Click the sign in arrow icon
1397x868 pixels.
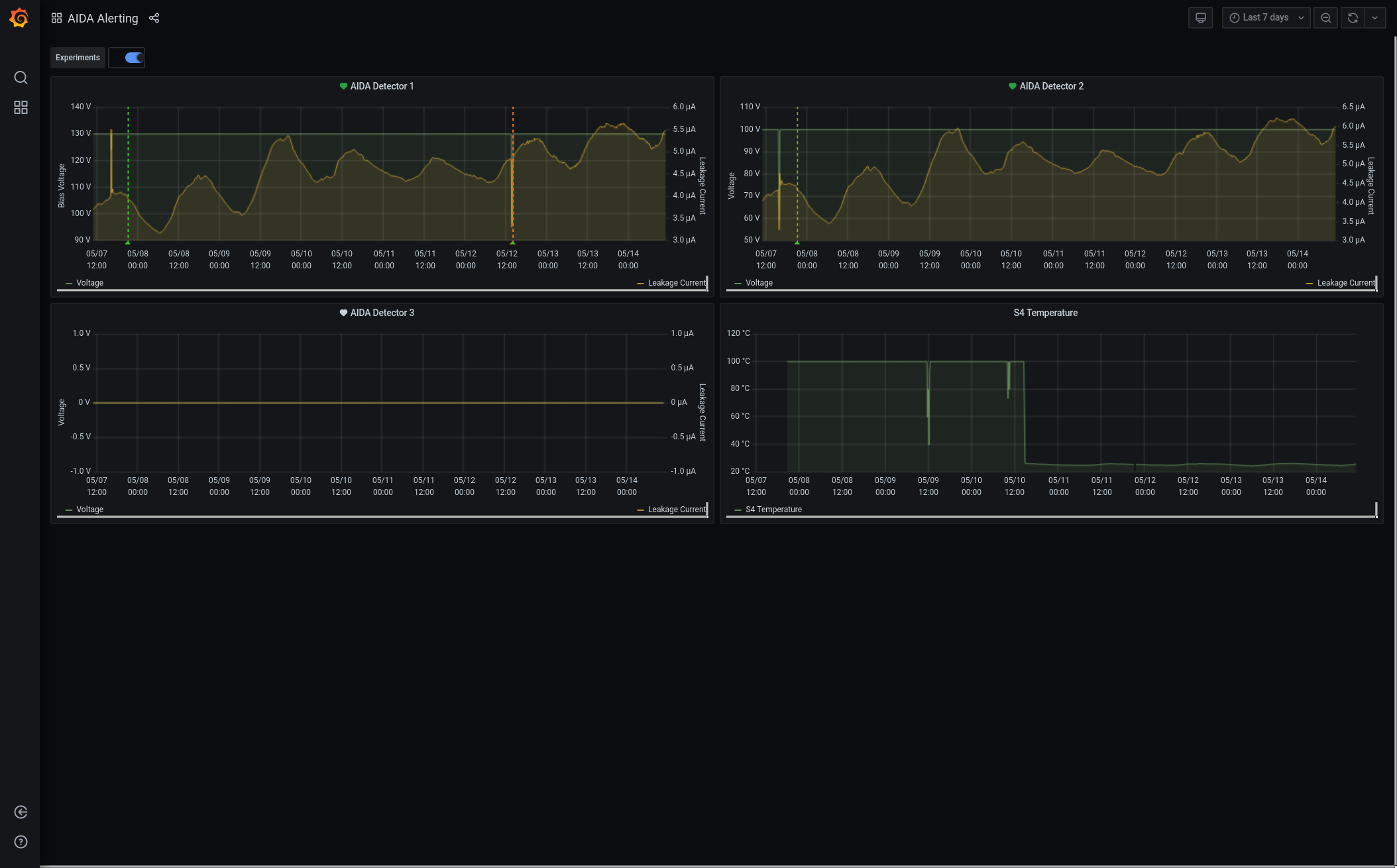[21, 812]
